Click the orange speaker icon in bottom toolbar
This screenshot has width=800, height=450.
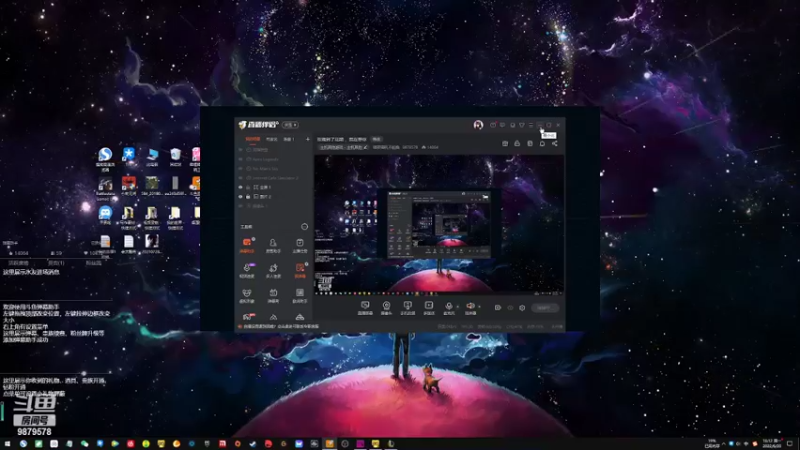(470, 306)
